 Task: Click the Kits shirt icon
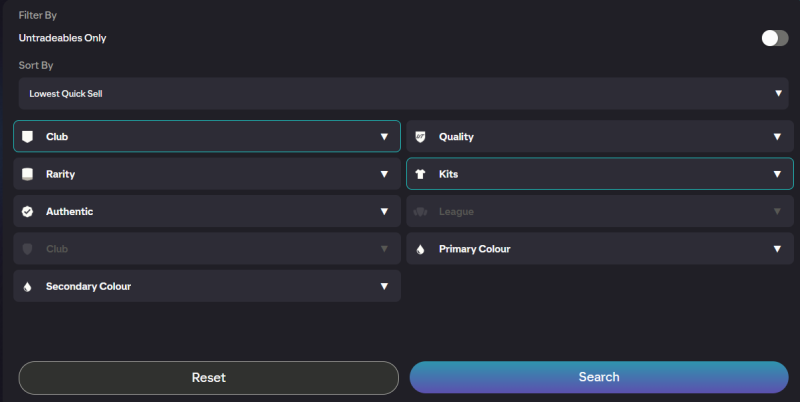[x=421, y=174]
